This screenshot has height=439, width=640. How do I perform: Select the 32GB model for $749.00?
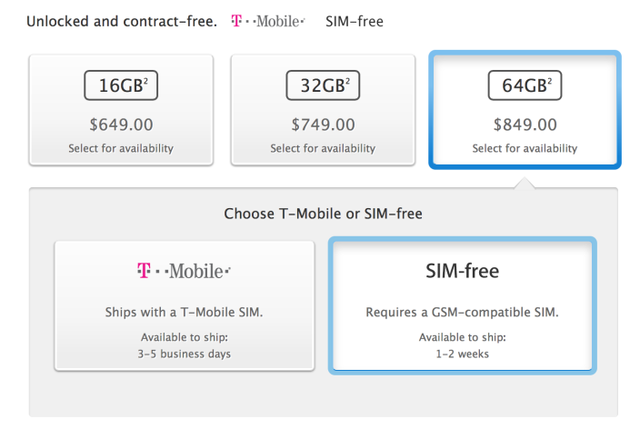[x=322, y=110]
